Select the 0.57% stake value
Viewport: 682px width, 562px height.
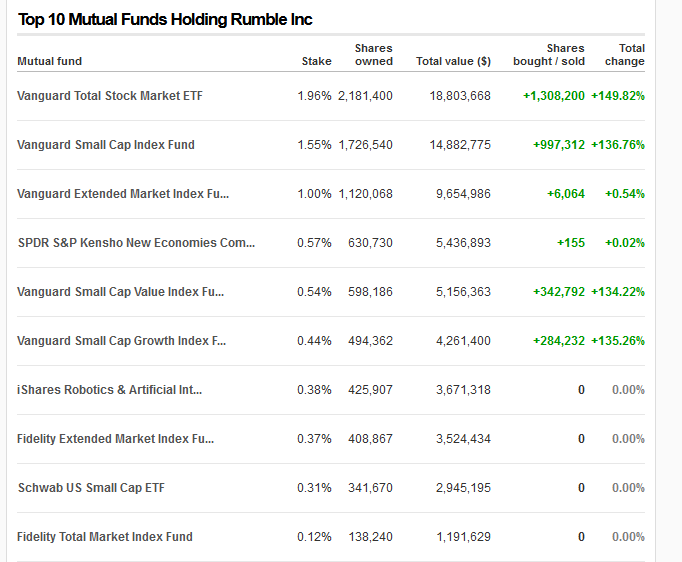(314, 243)
